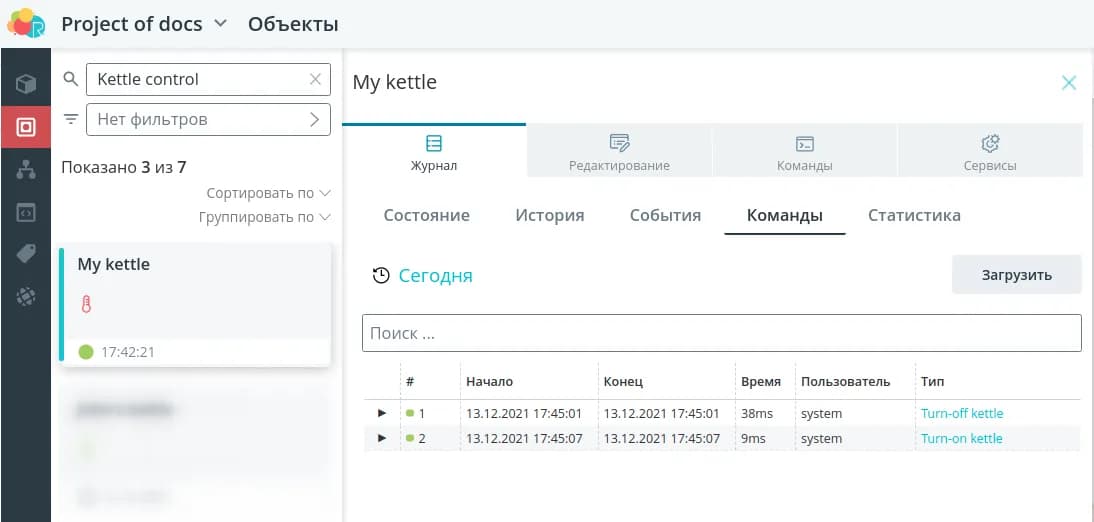Clear the Kettle control search text
The width and height of the screenshot is (1094, 522).
(x=316, y=79)
